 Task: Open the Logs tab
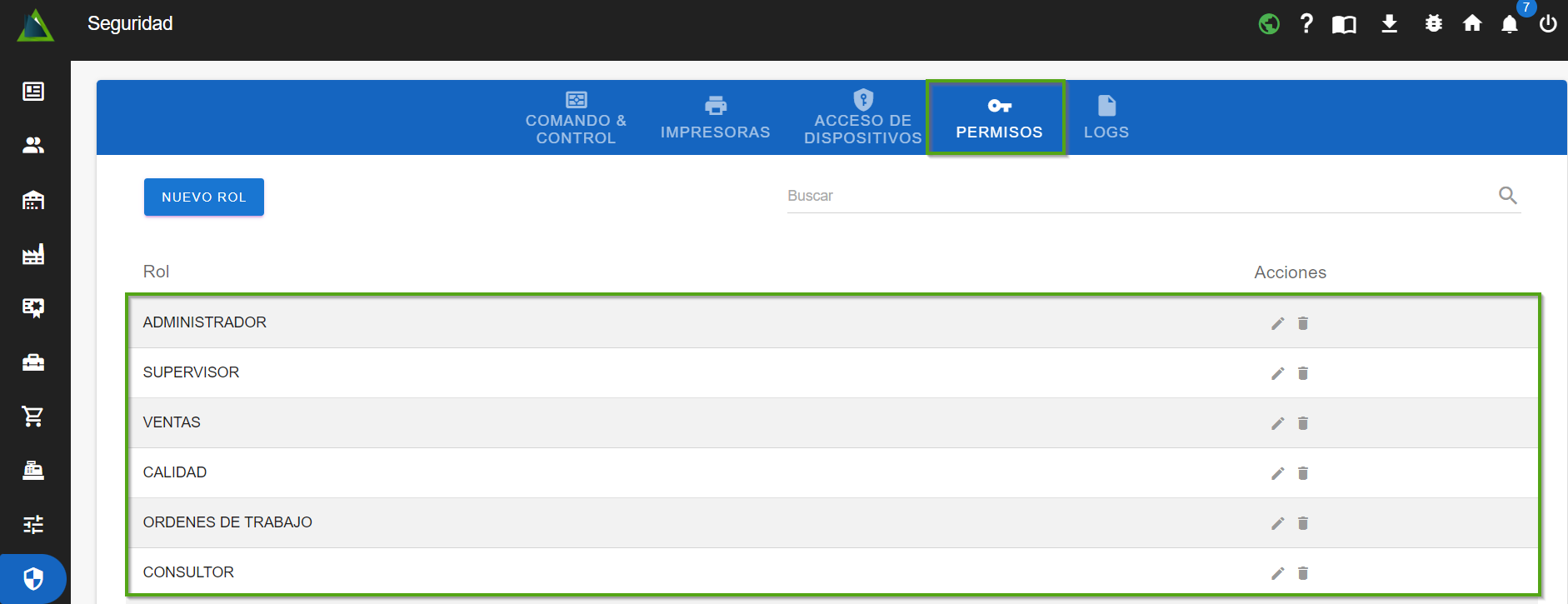click(1106, 117)
